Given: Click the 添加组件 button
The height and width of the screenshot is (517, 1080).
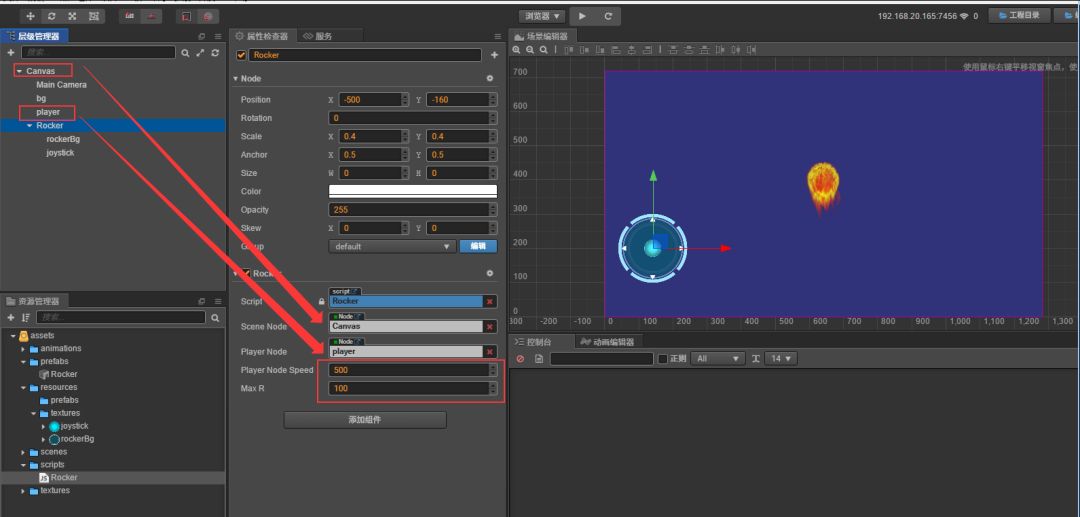Looking at the screenshot, I should tap(365, 420).
